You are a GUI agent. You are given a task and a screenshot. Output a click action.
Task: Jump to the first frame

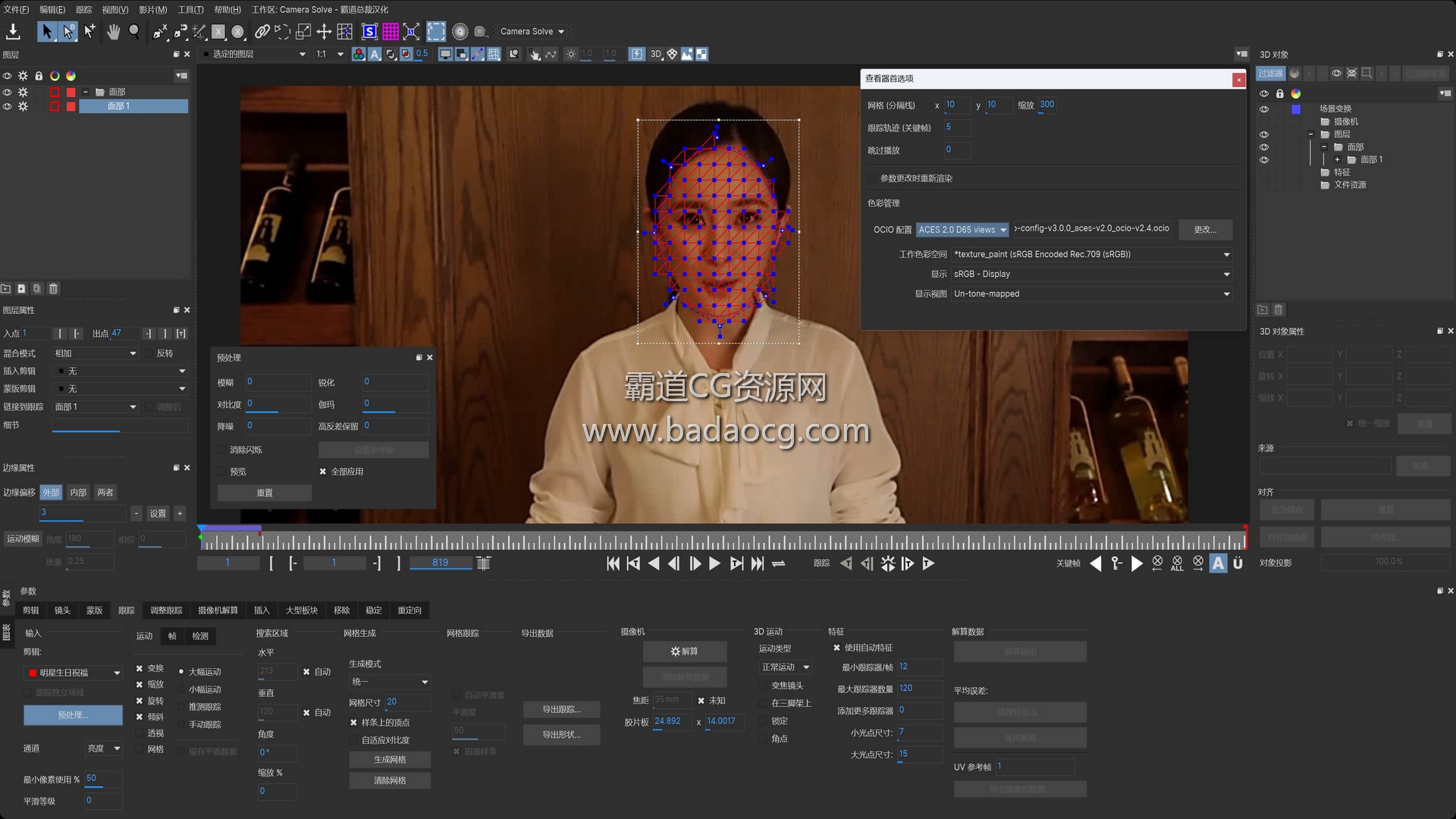pos(613,563)
